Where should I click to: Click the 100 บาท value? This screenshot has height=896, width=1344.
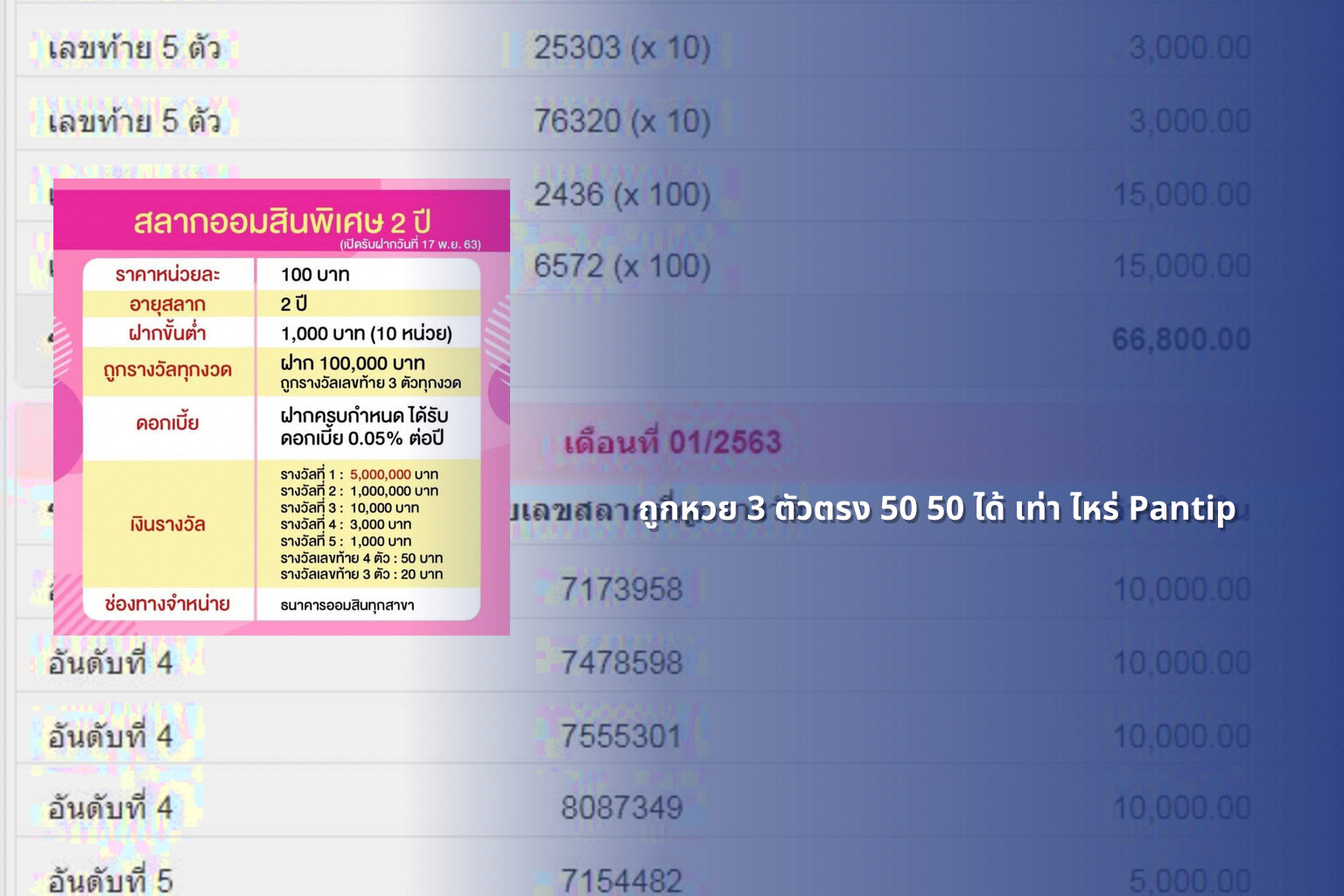click(315, 275)
